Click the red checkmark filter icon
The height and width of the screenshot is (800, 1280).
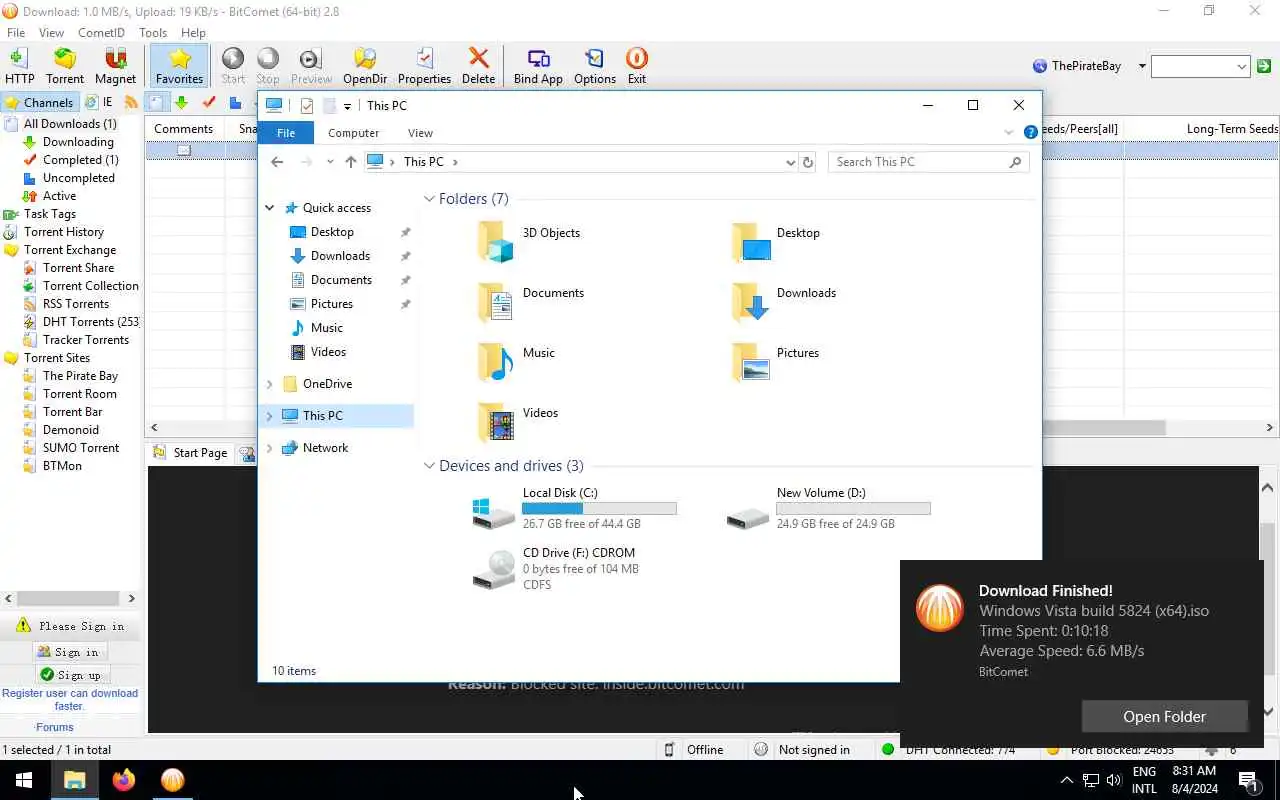click(209, 102)
